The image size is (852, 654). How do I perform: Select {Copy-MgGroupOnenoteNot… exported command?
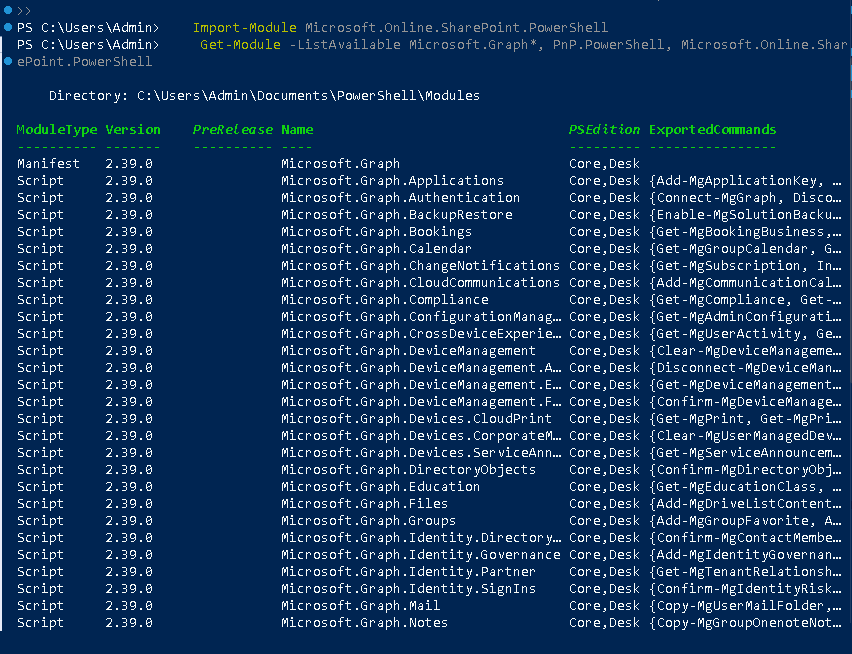(745, 623)
